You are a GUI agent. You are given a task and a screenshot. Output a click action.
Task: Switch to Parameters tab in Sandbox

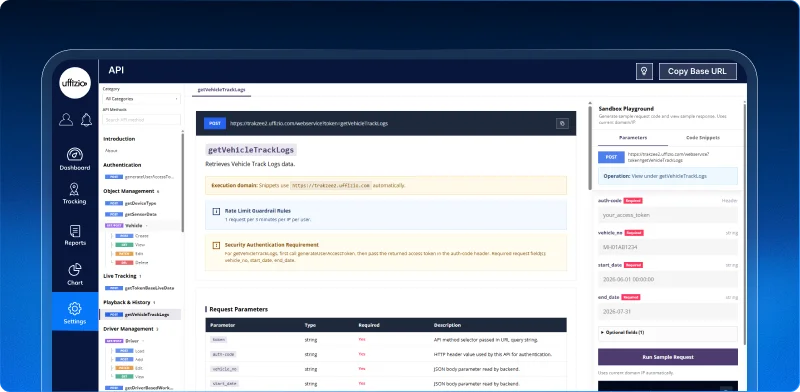click(633, 138)
